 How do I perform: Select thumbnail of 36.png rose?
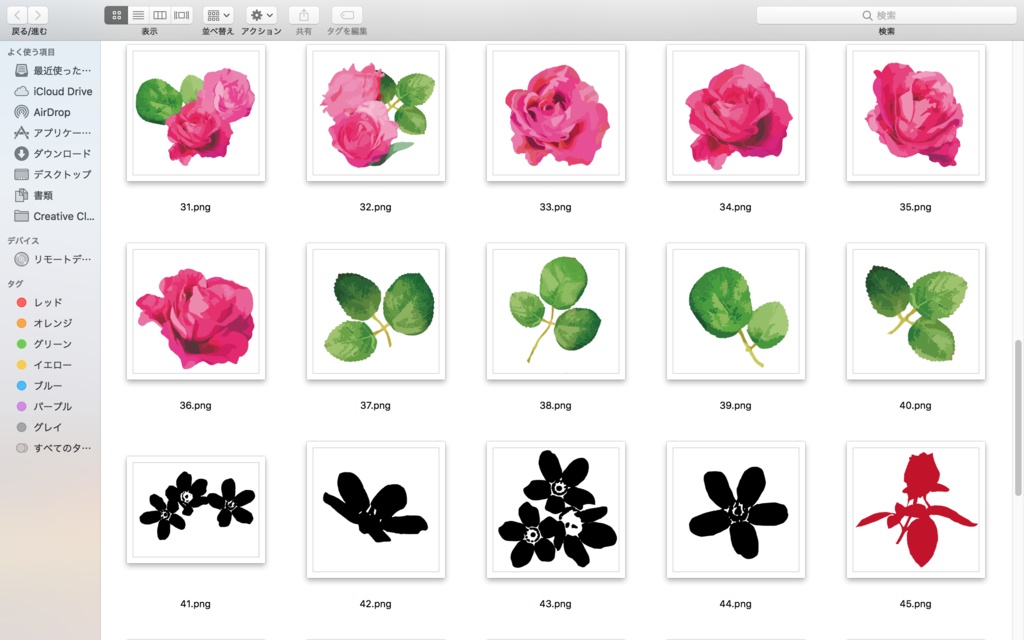click(196, 312)
